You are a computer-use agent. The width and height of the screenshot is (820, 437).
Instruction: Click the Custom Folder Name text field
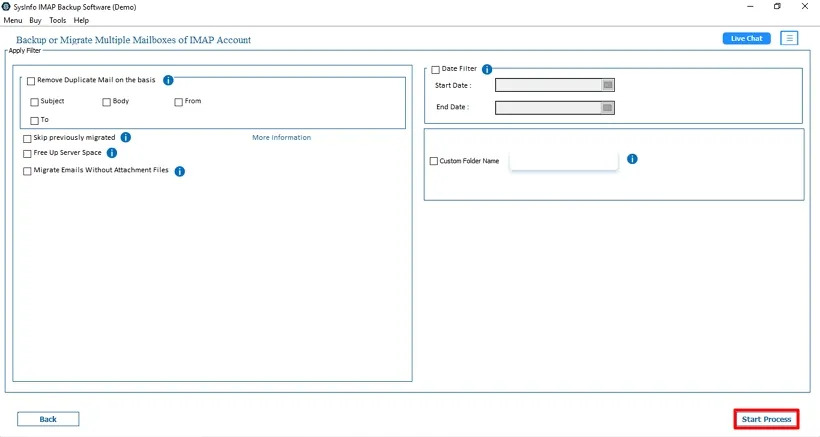pyautogui.click(x=564, y=161)
